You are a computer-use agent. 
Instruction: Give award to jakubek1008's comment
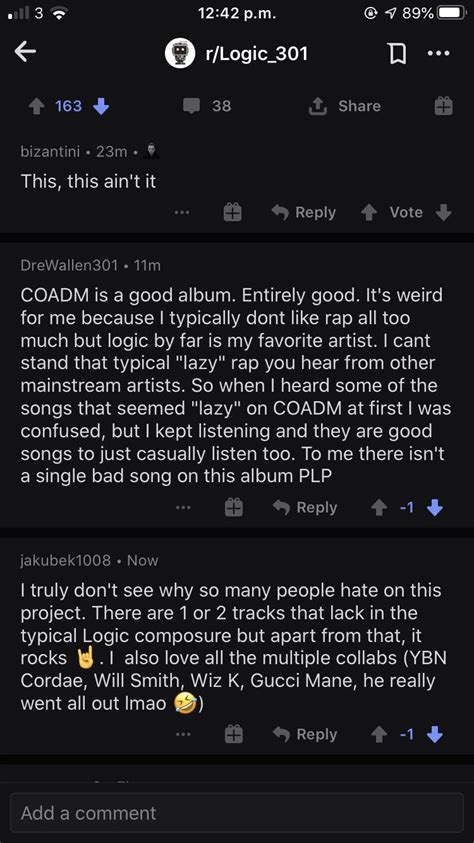pyautogui.click(x=233, y=734)
